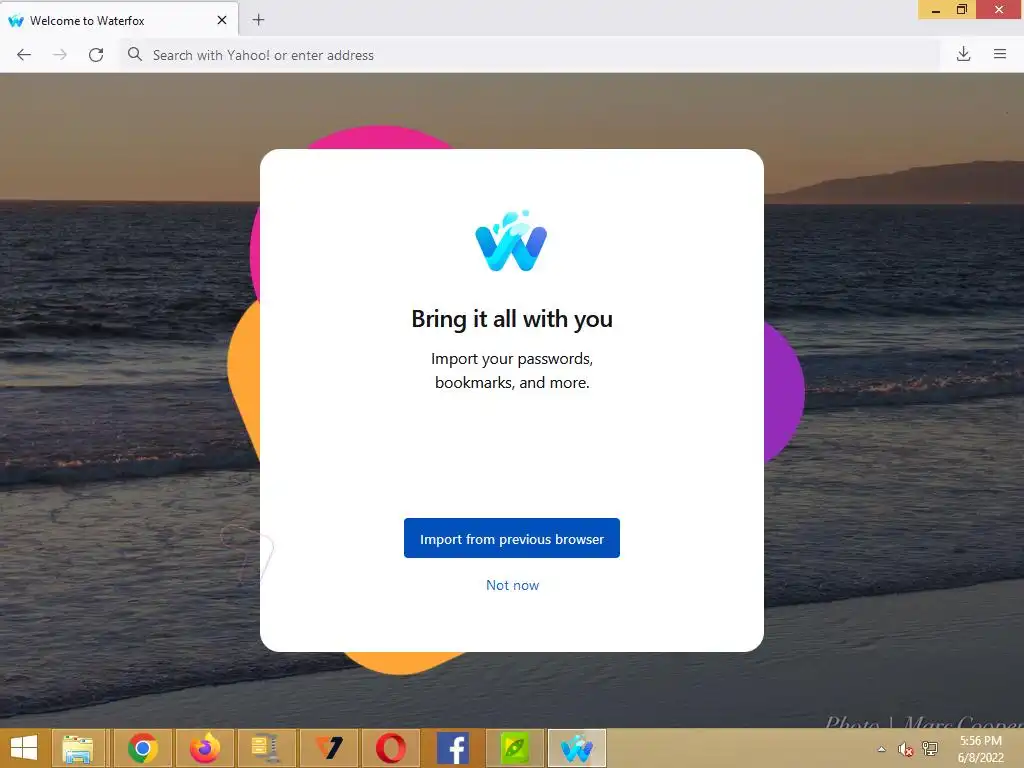The width and height of the screenshot is (1024, 768).
Task: Reload the current page
Action: [x=96, y=55]
